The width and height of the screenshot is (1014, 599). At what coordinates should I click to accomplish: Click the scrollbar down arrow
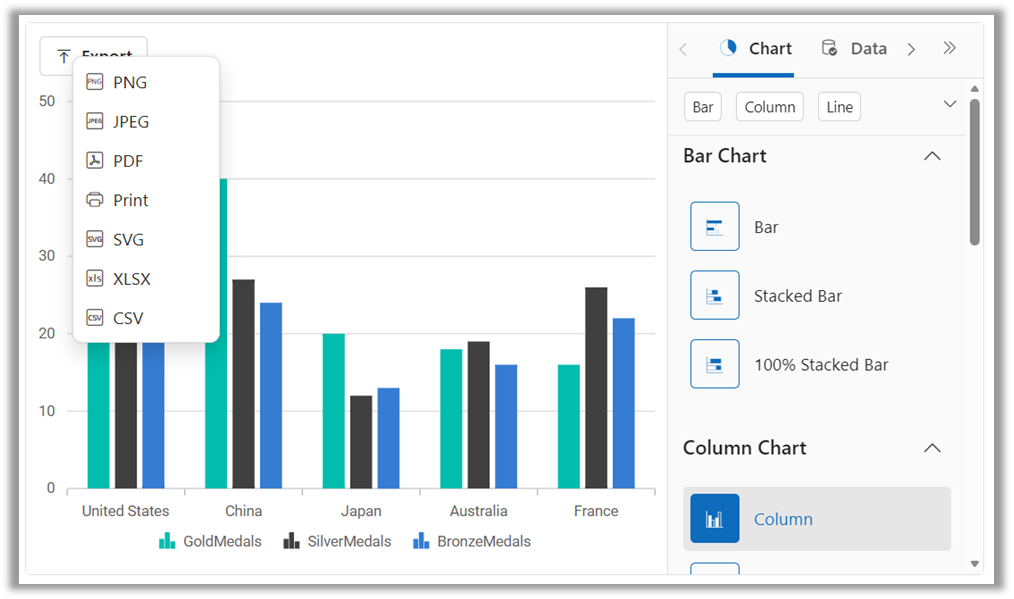click(975, 563)
